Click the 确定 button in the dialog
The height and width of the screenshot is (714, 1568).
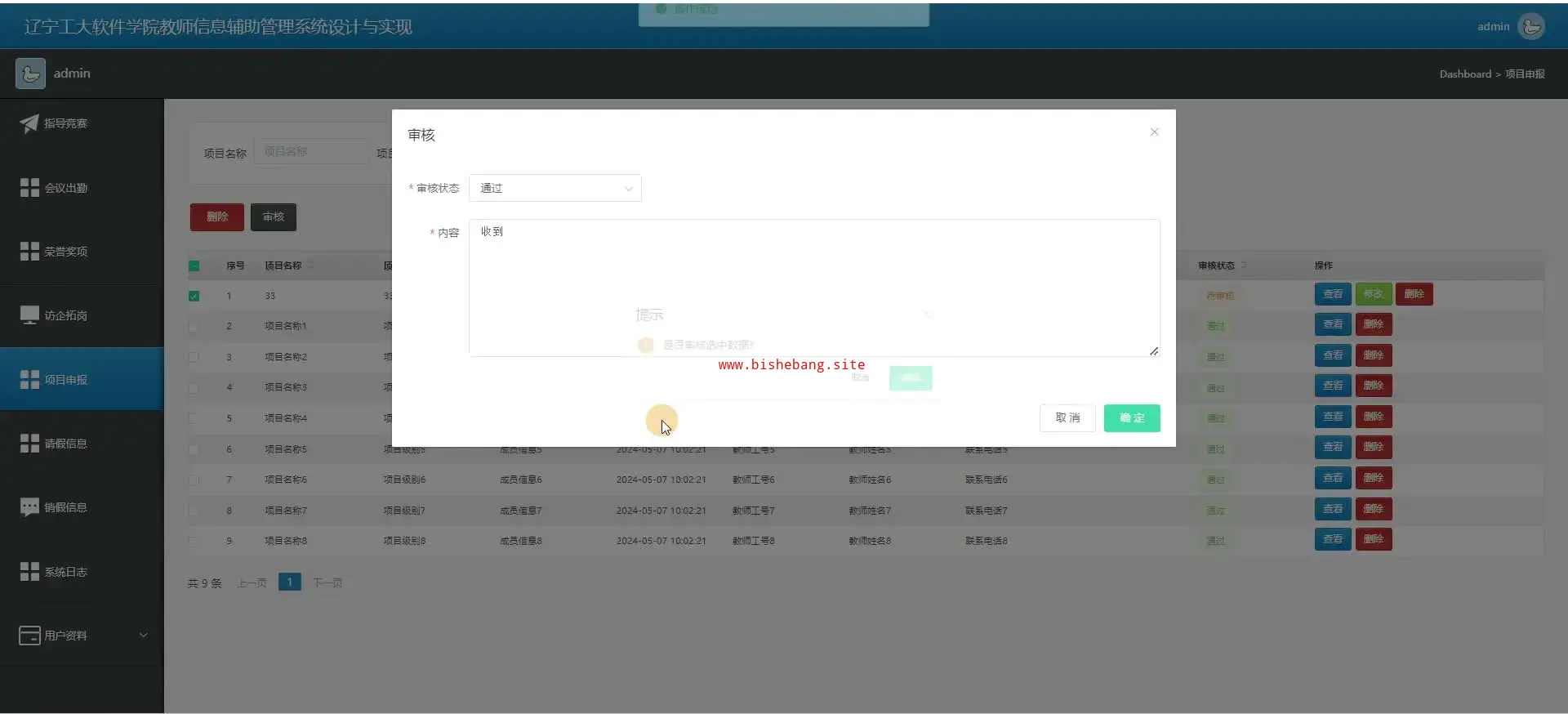click(x=1132, y=418)
